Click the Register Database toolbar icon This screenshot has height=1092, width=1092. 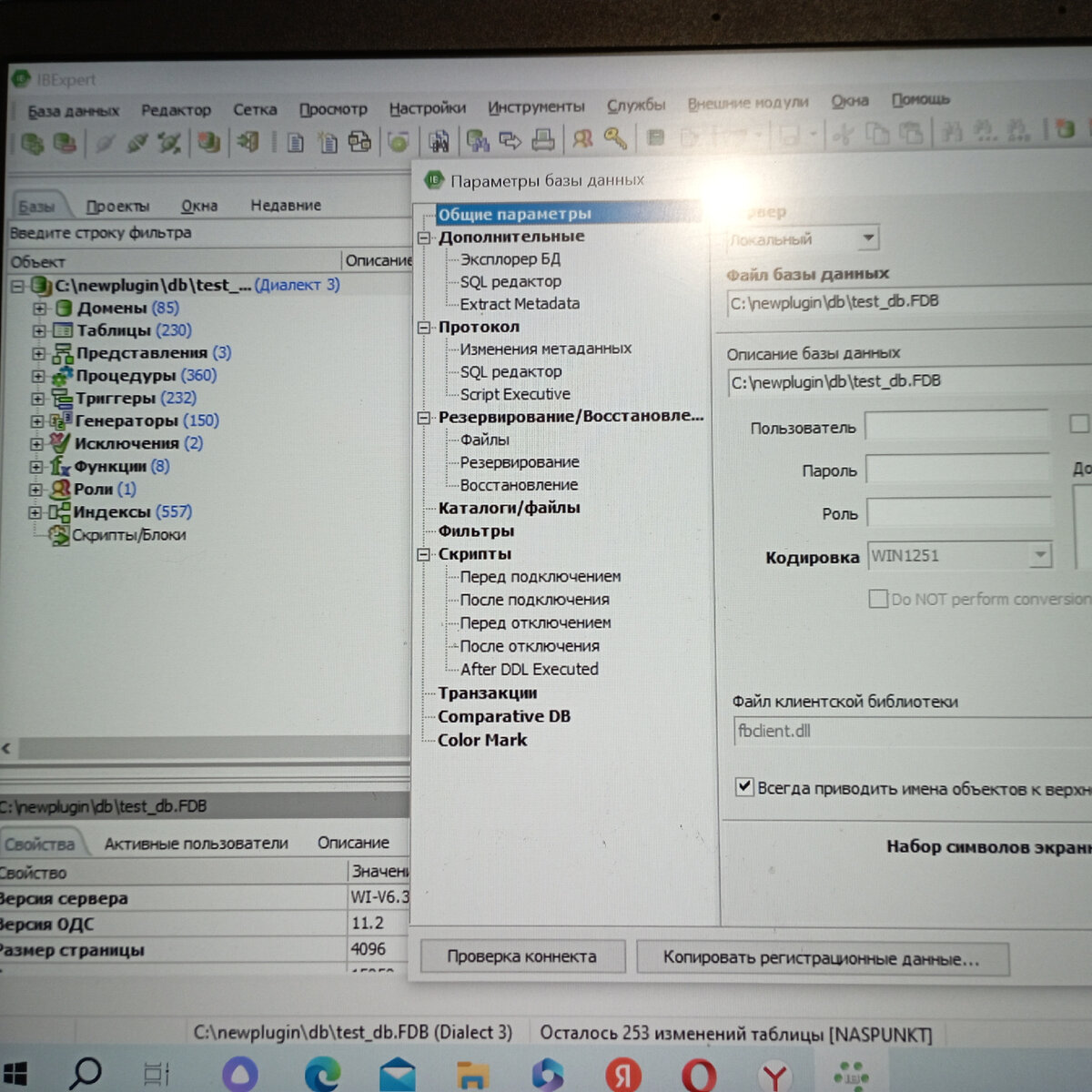coord(33,144)
